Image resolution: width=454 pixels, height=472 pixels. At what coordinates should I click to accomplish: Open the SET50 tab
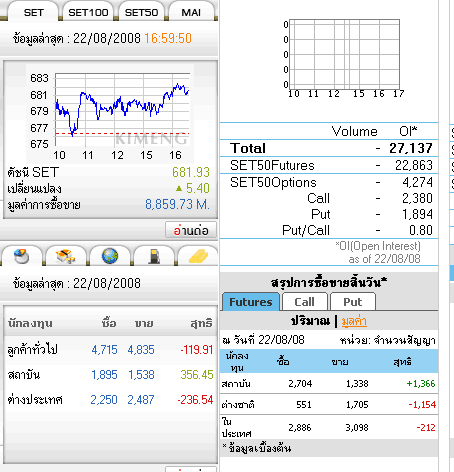click(x=141, y=13)
